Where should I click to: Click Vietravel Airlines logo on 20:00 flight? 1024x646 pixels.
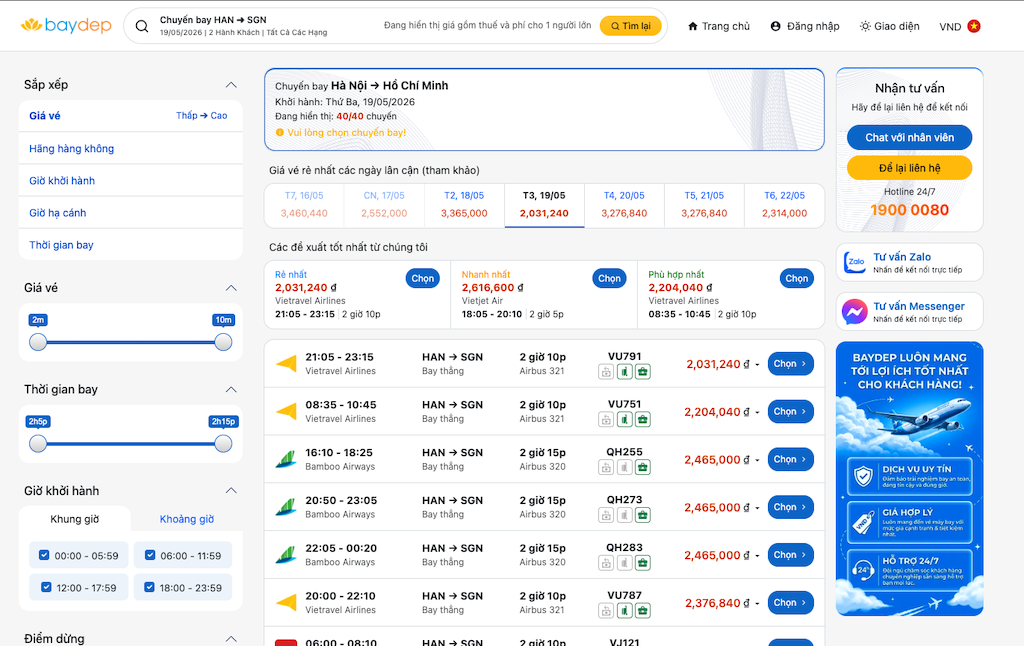coord(286,602)
